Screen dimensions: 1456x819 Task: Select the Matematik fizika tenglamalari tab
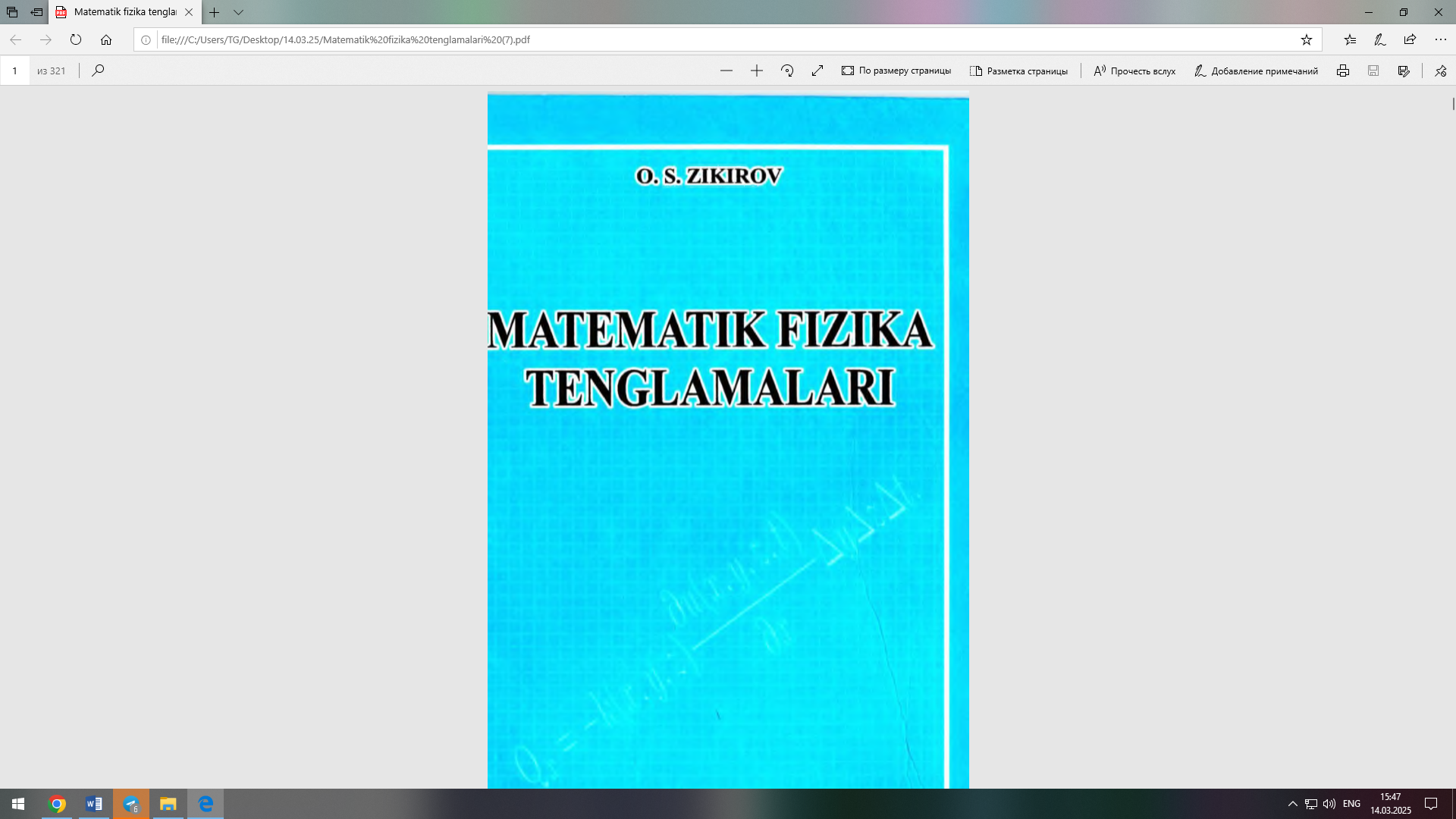(125, 12)
